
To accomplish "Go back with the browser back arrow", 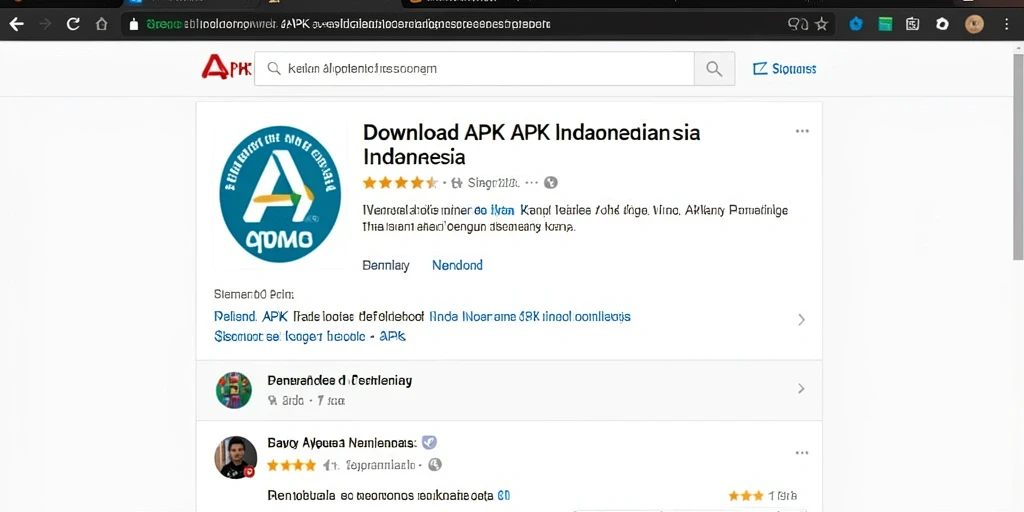I will tap(16, 24).
